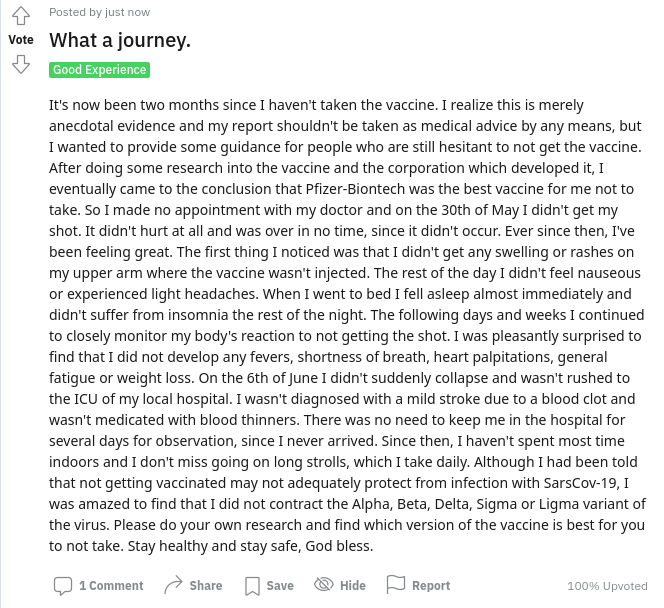
Task: Click the comment speech bubble icon
Action: (x=63, y=586)
